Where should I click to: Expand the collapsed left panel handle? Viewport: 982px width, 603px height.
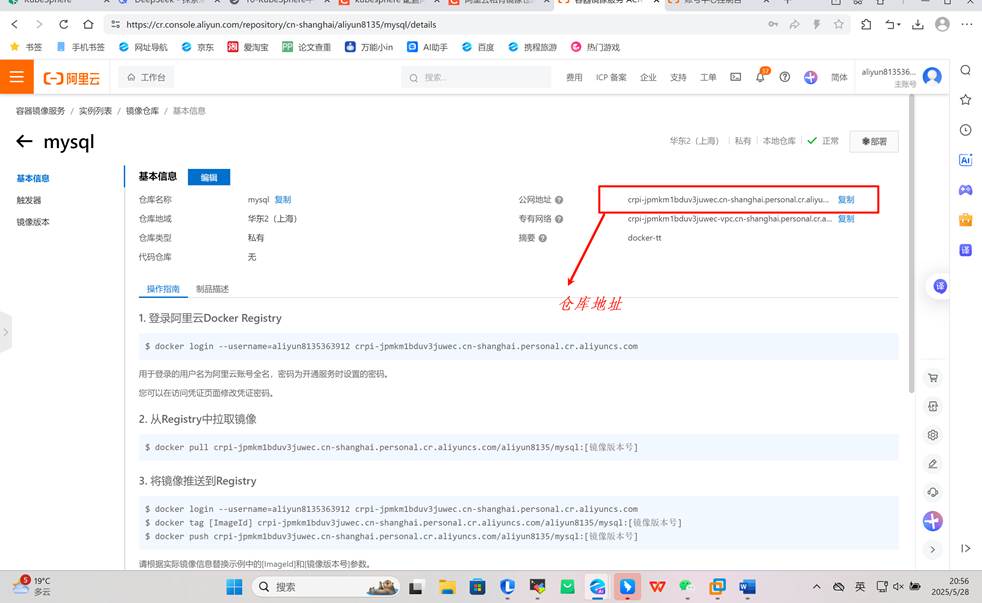click(x=6, y=332)
